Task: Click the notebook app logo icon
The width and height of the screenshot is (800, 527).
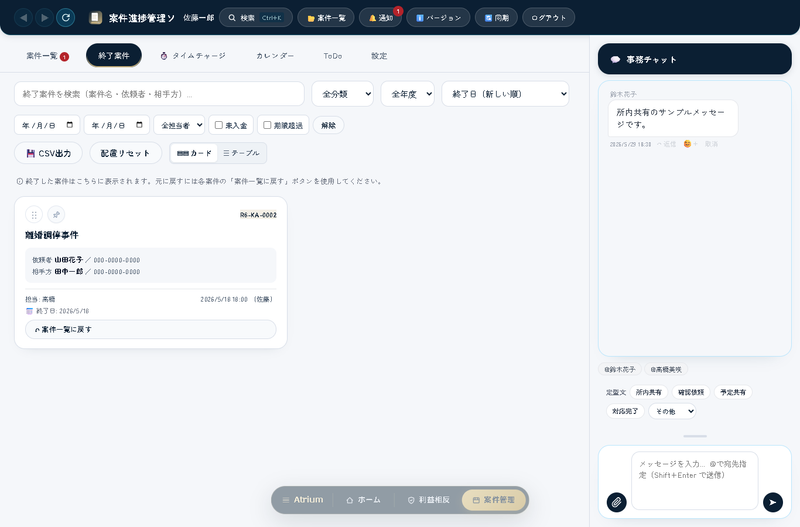Action: pos(95,18)
